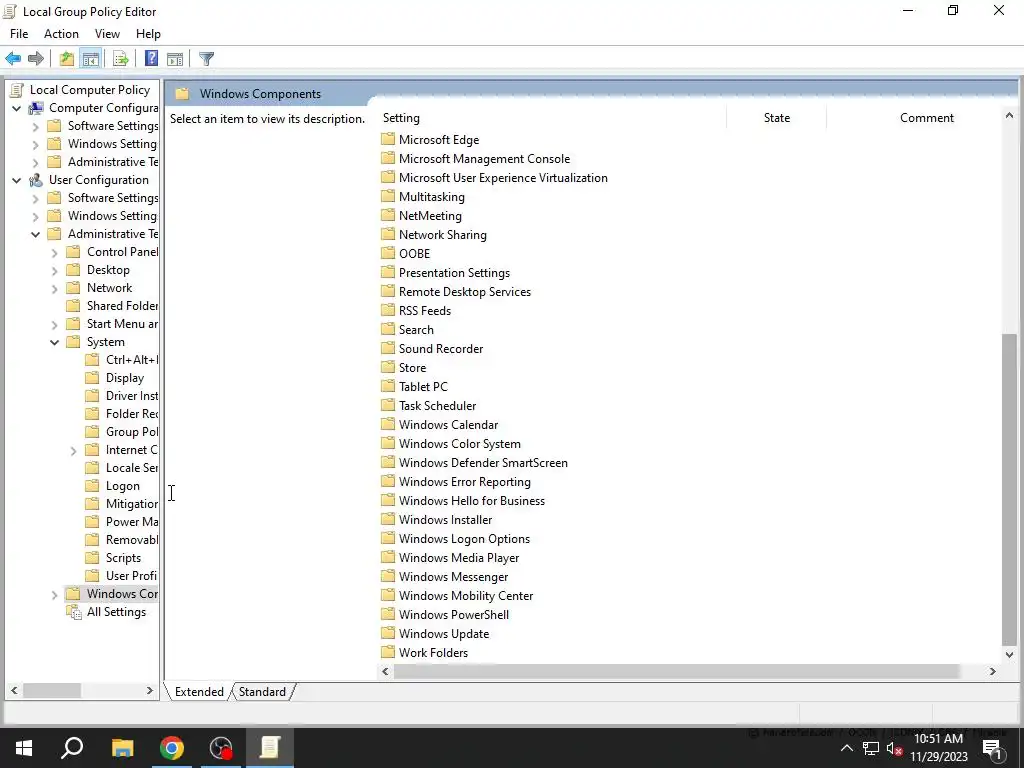Click the settings list scroll up arrow
This screenshot has height=768, width=1024.
click(x=1009, y=116)
